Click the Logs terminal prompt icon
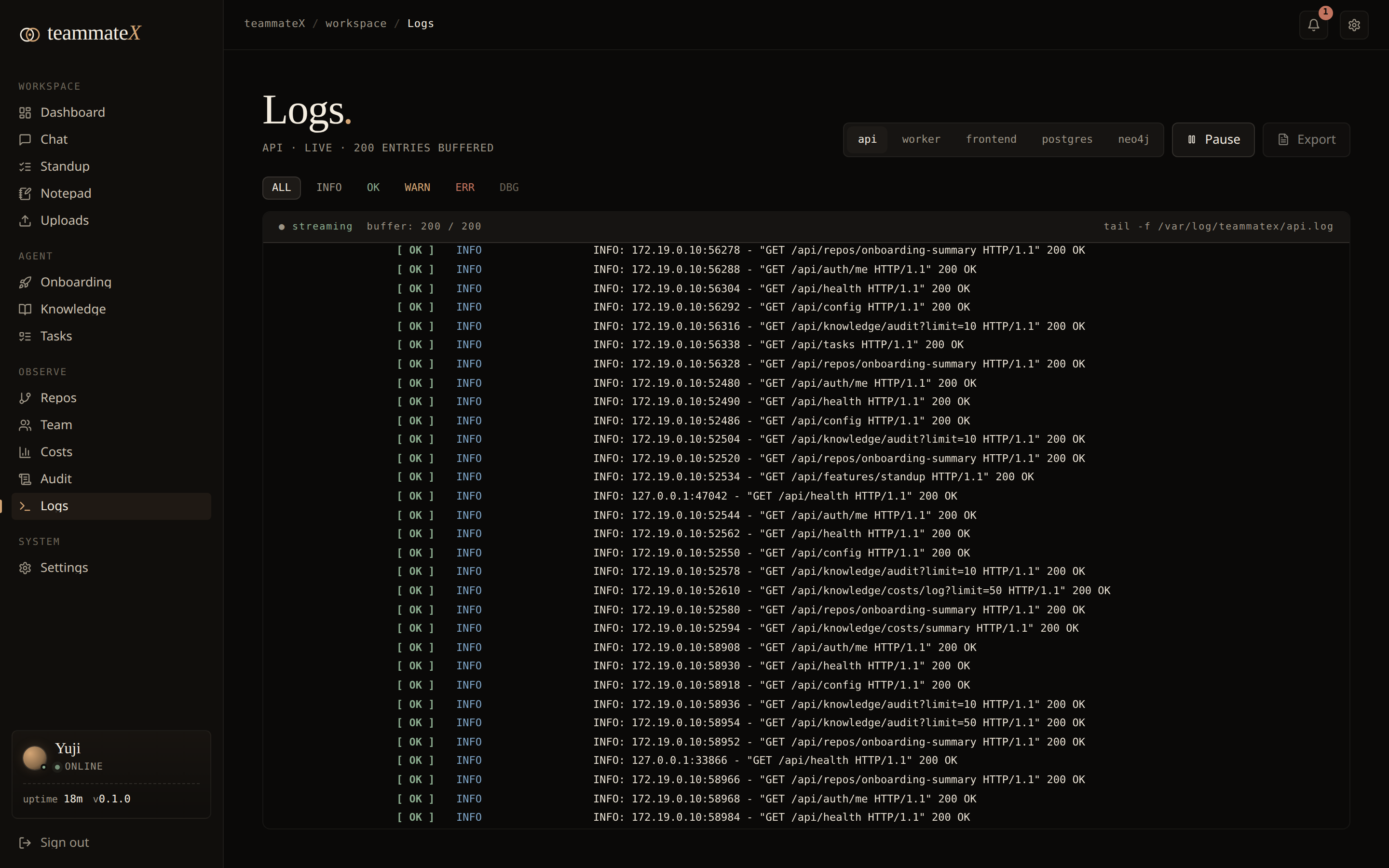This screenshot has width=1389, height=868. pos(25,506)
